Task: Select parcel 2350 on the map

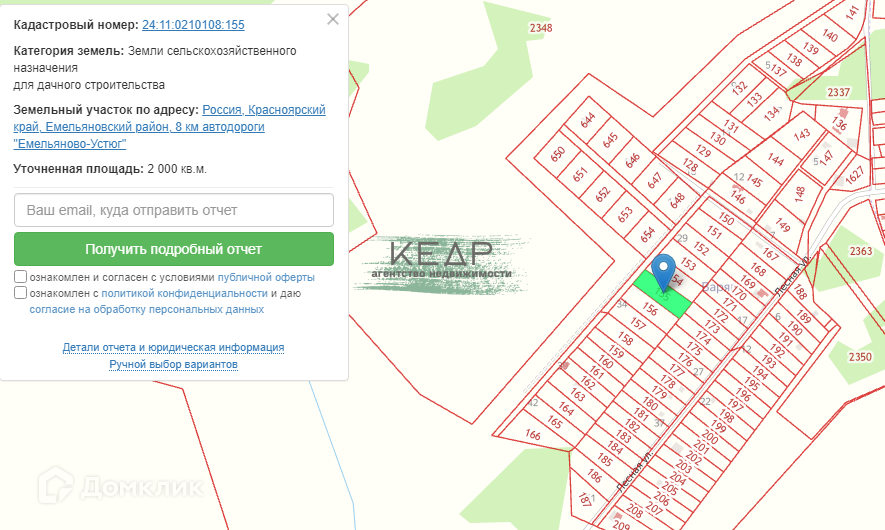Action: 860,357
